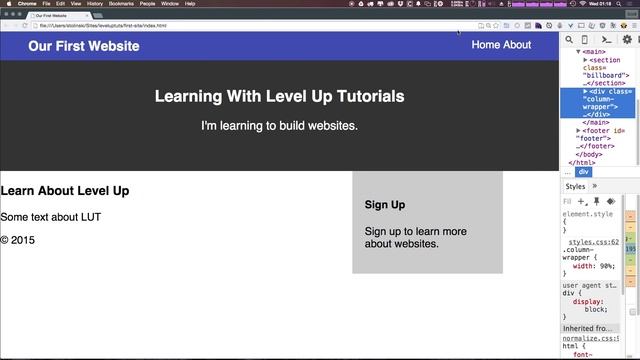Screen dimensions: 640x360
Task: Open the Bookmarks menu
Action: pyautogui.click(x=121, y=4)
